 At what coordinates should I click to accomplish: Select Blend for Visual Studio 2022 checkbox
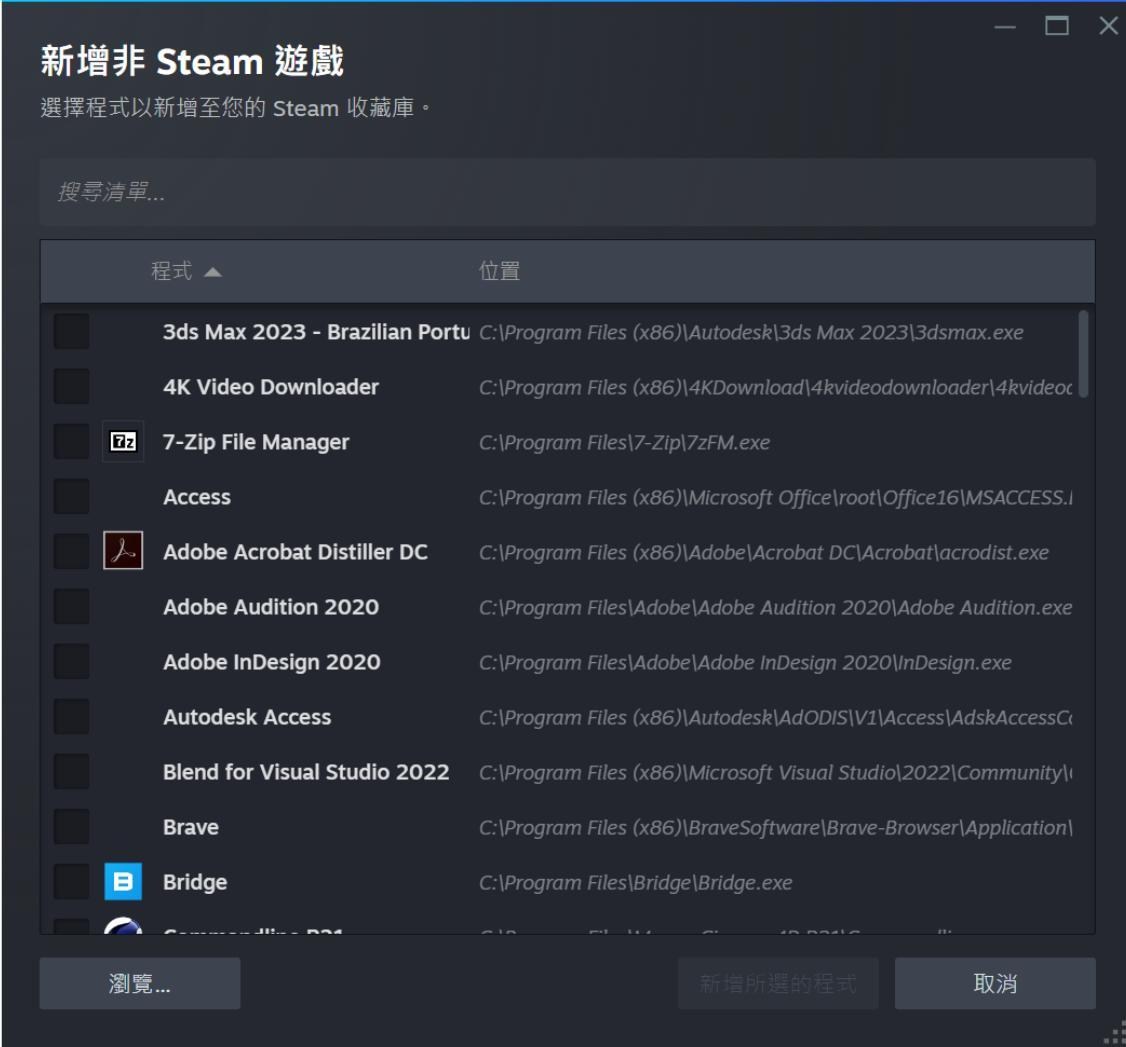(x=70, y=771)
